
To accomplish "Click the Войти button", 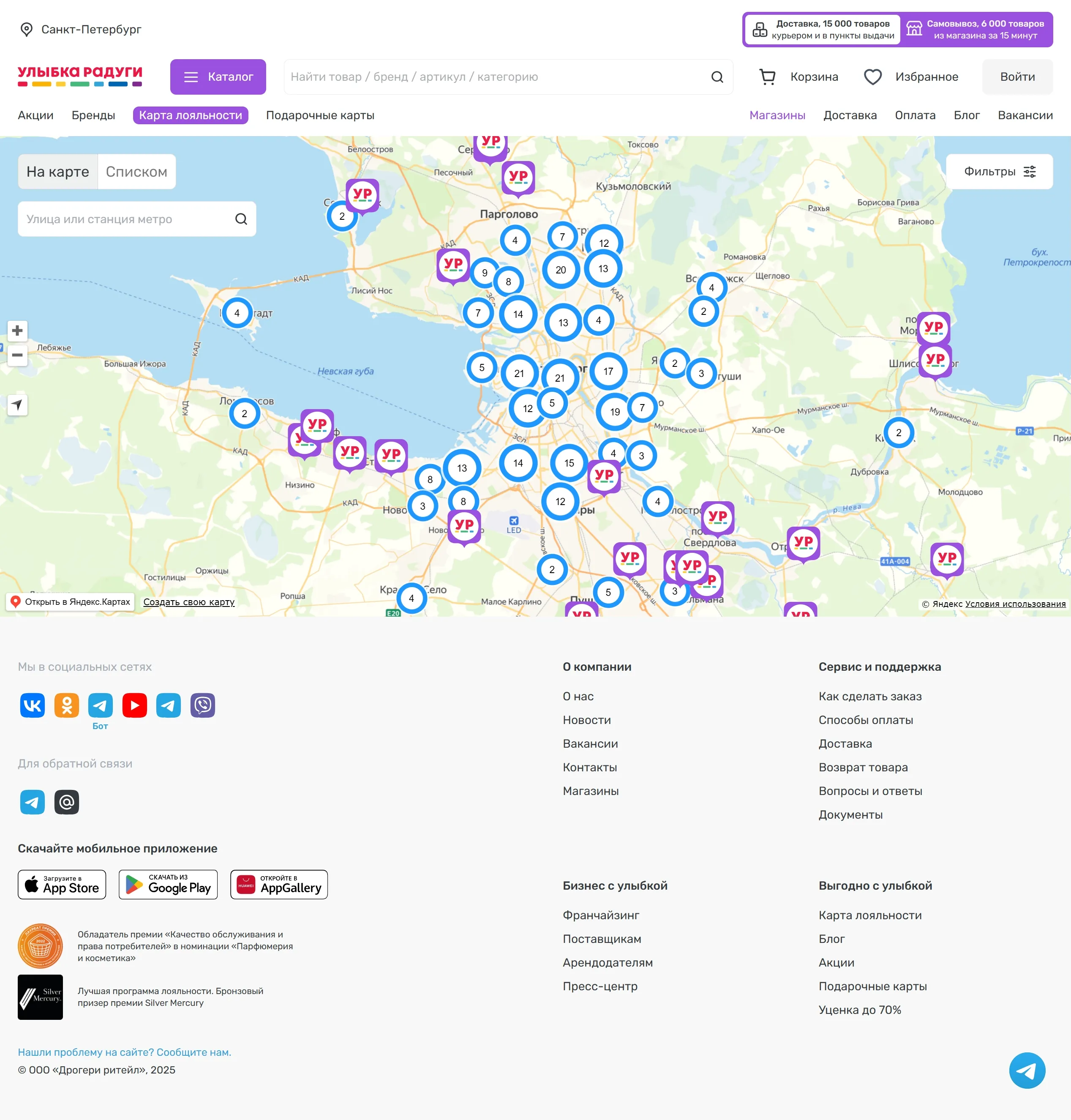I will (x=1017, y=77).
